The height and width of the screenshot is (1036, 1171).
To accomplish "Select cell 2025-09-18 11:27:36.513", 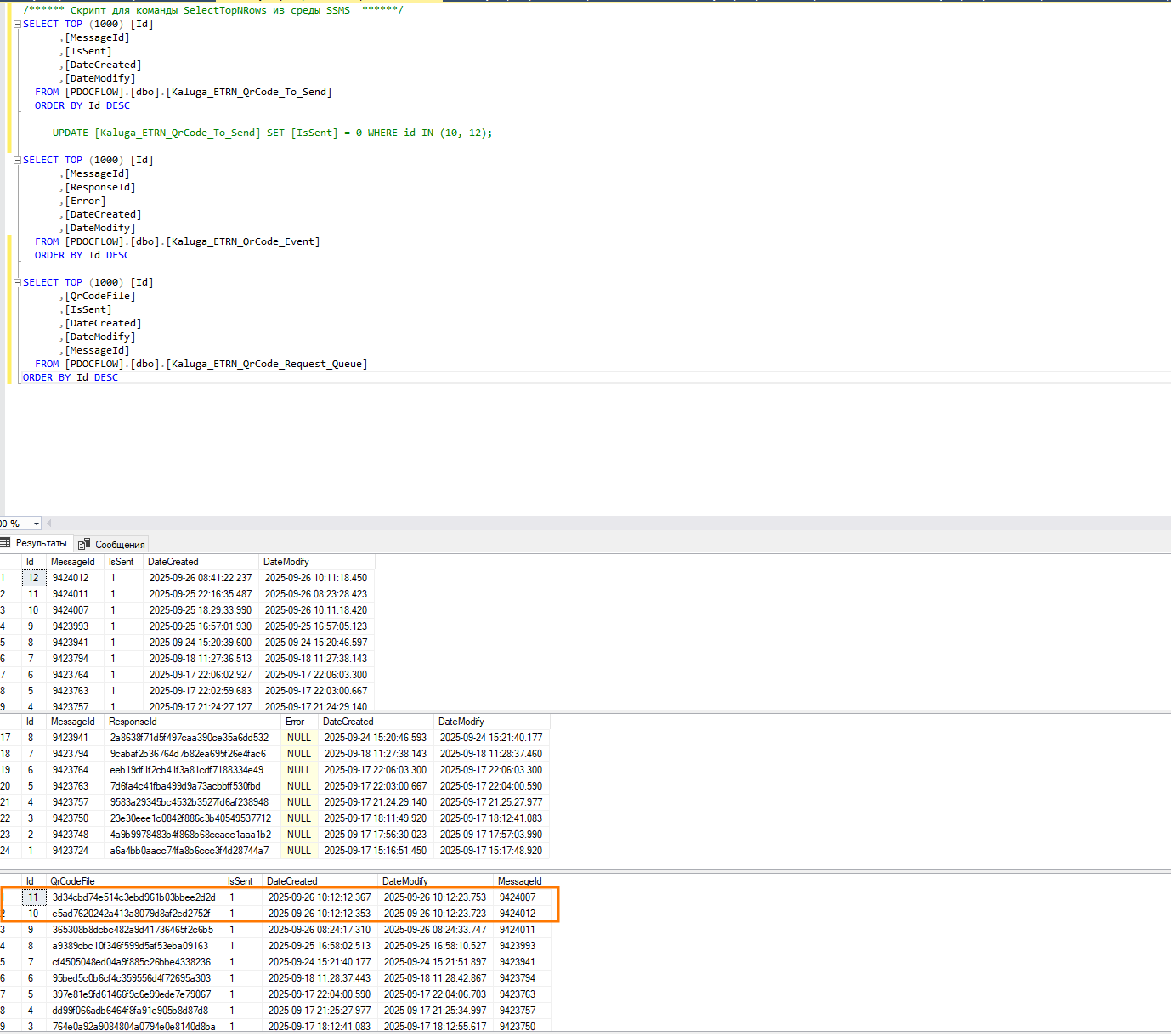I will pyautogui.click(x=201, y=659).
